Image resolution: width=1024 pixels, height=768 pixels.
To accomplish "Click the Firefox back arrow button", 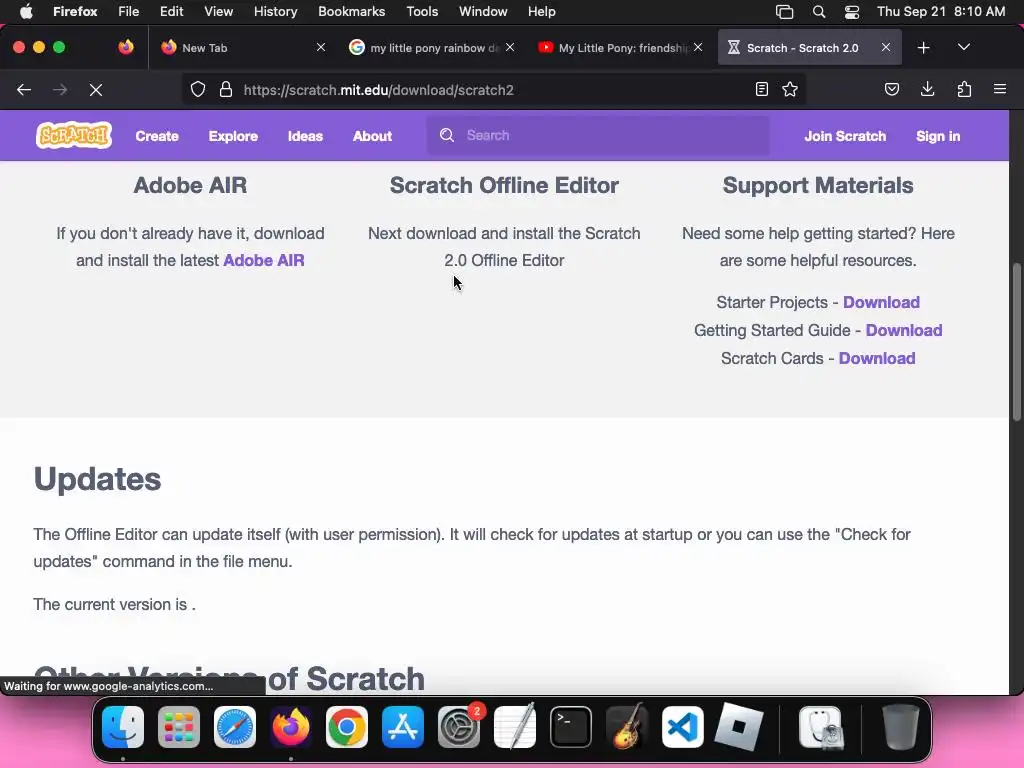I will pyautogui.click(x=24, y=90).
